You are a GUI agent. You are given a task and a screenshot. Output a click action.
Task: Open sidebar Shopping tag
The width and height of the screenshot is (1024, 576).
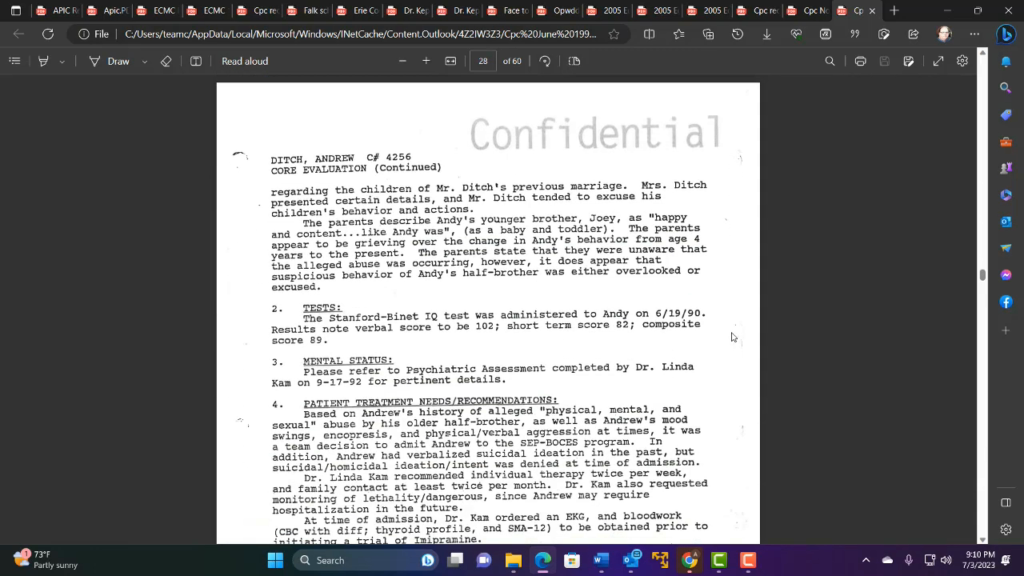point(1006,114)
